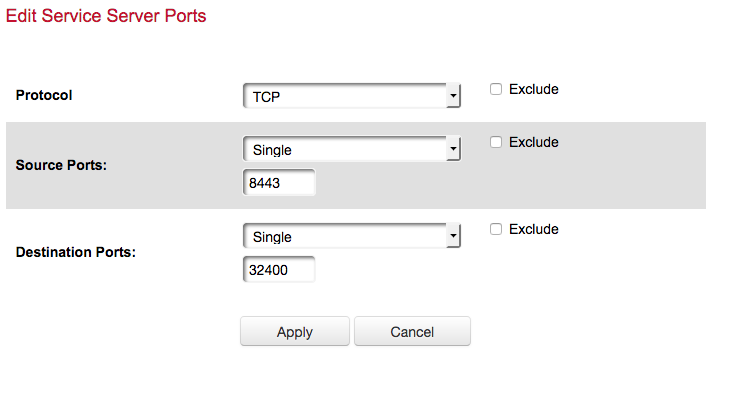Enable the Exclude checkbox for Protocol
The width and height of the screenshot is (731, 412).
[496, 89]
